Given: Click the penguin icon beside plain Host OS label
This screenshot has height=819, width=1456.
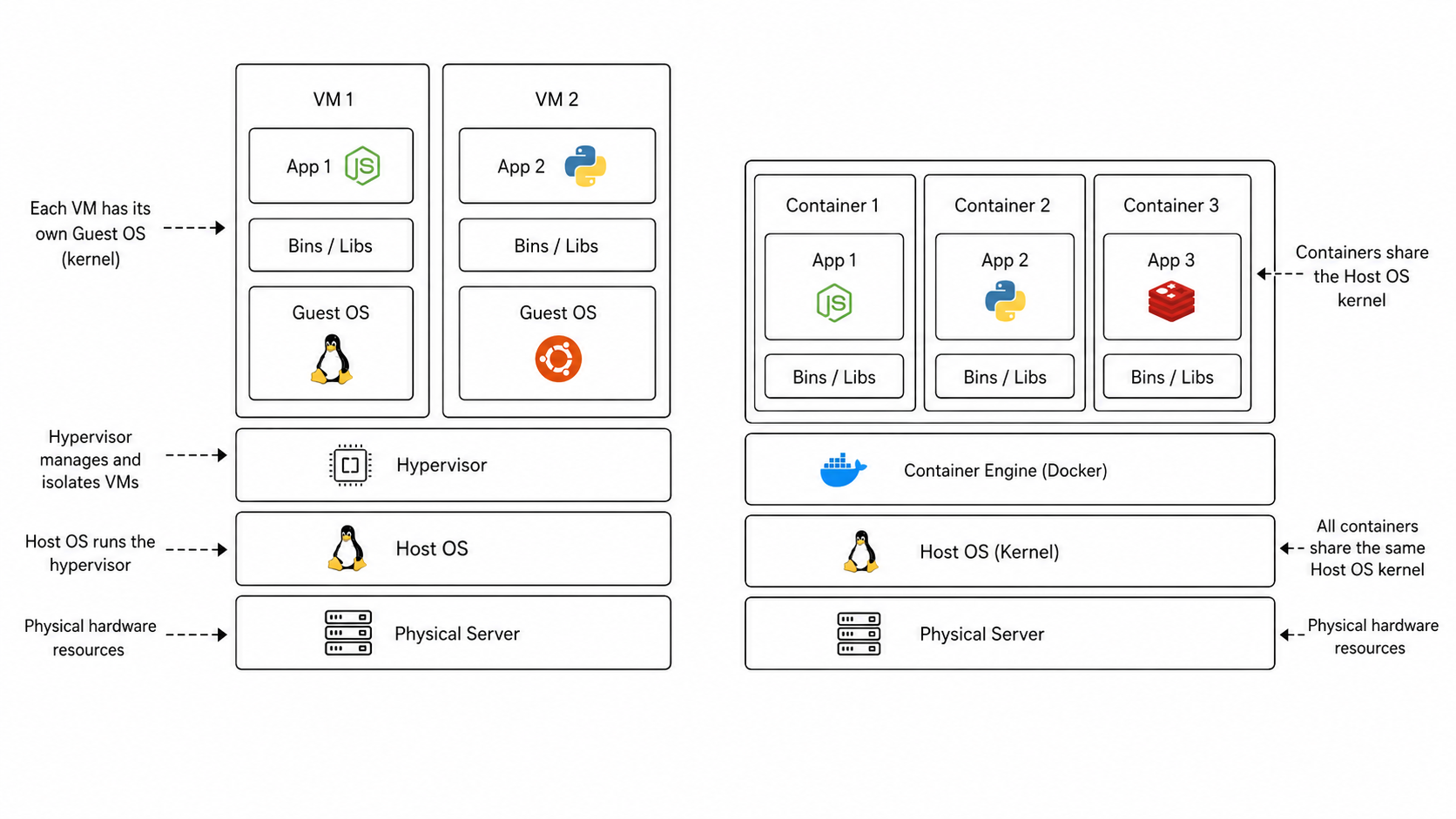Looking at the screenshot, I should pos(347,548).
